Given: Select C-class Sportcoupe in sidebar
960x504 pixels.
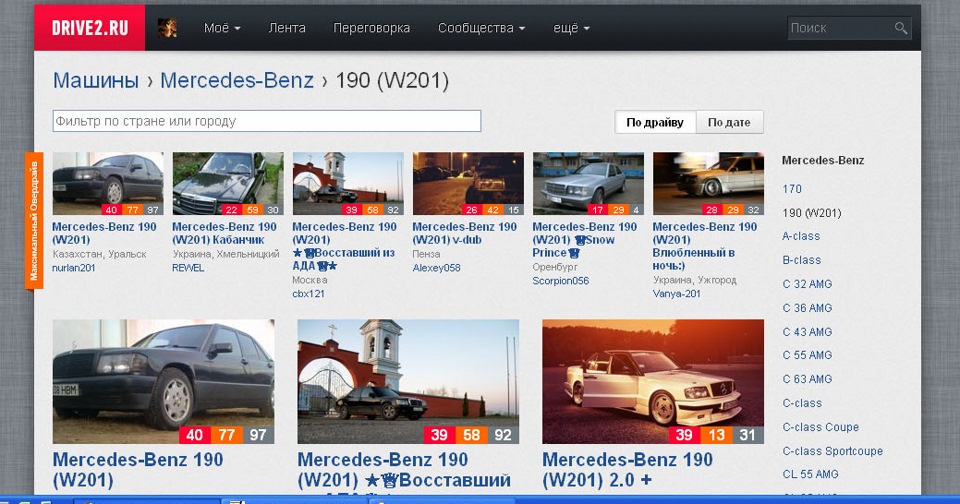Looking at the screenshot, I should coord(833,451).
